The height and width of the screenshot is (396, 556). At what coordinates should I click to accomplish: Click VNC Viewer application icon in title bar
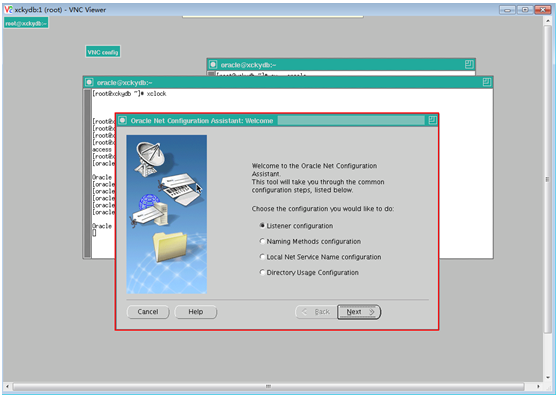tap(9, 10)
